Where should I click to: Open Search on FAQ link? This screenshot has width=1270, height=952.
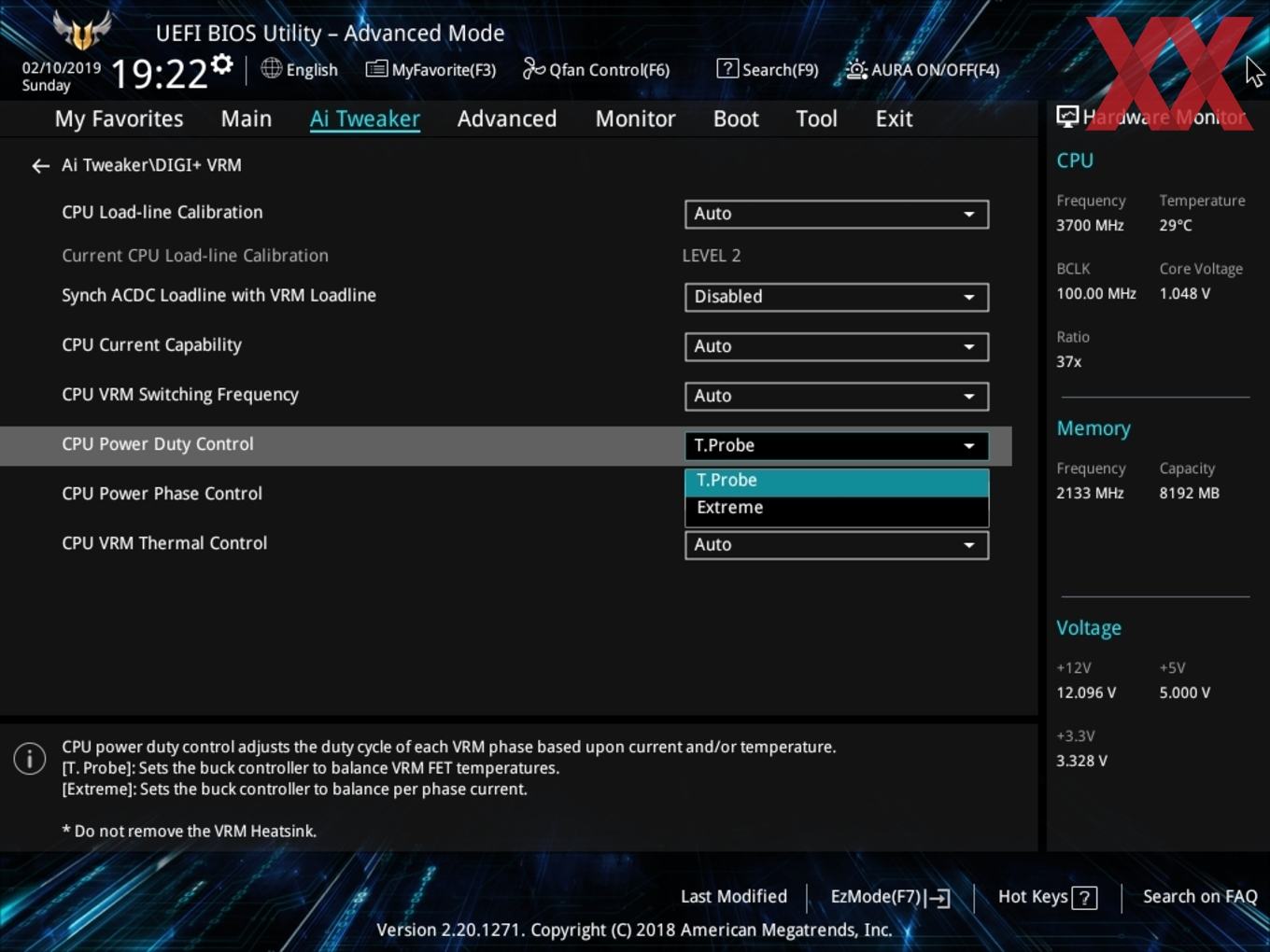[x=1200, y=897]
